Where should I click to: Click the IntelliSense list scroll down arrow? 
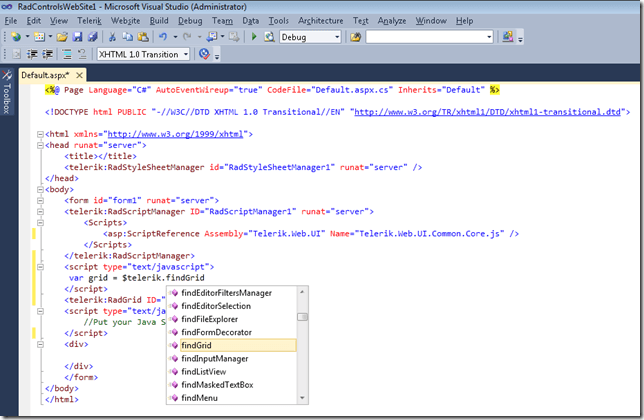tap(302, 397)
